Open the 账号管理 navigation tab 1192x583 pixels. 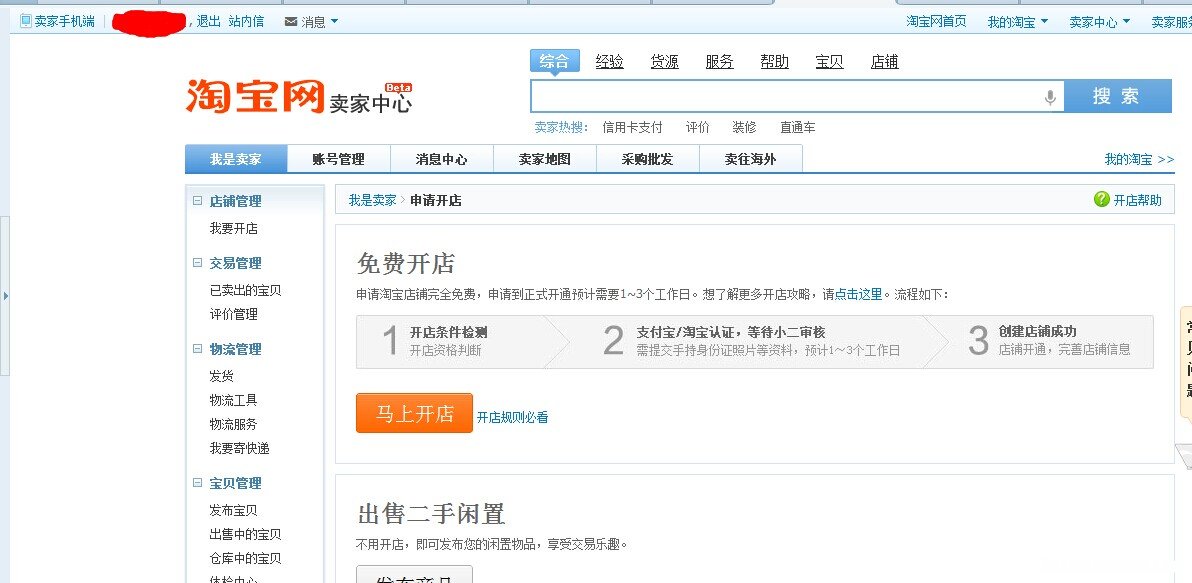click(x=339, y=159)
